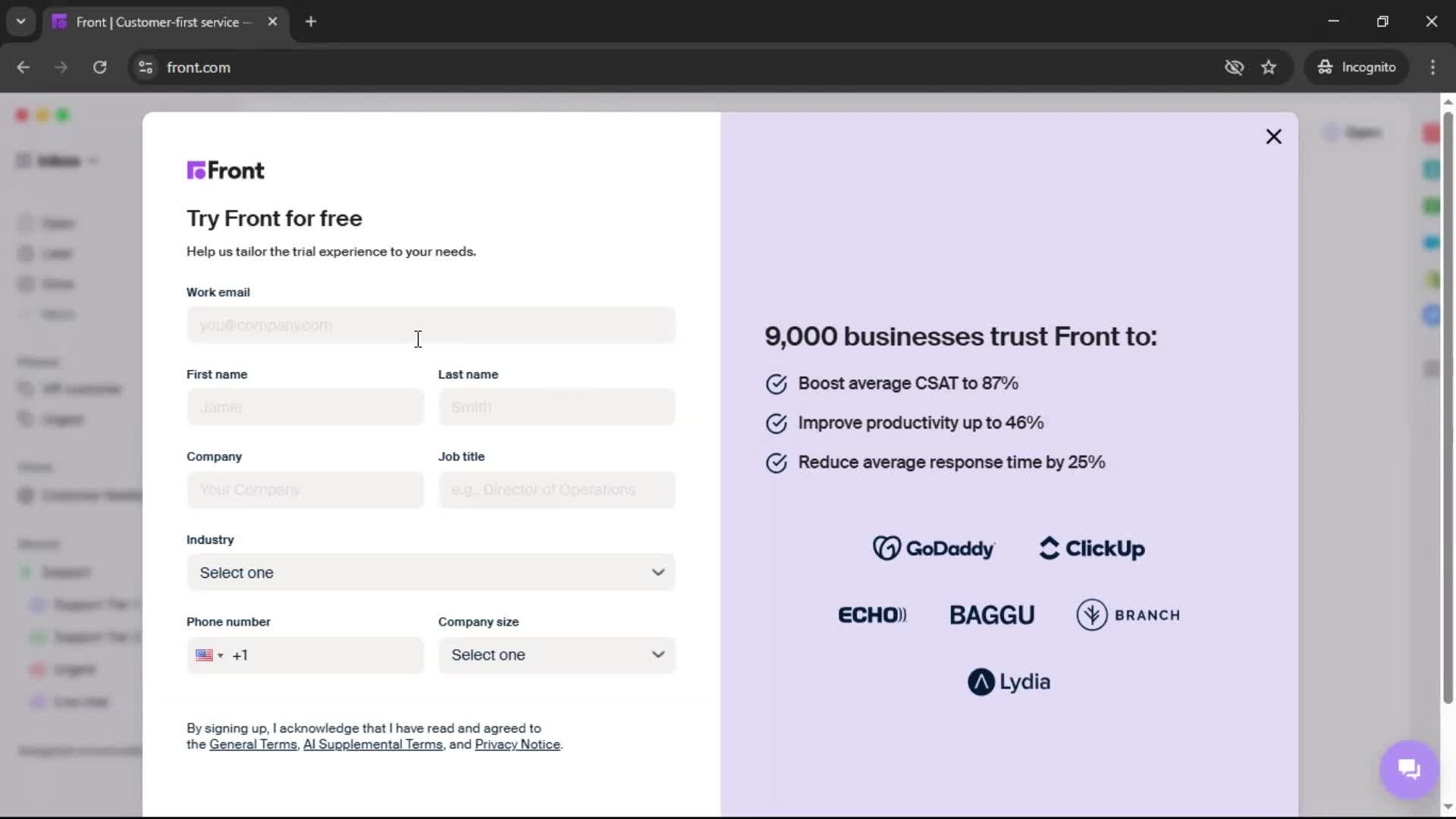The width and height of the screenshot is (1456, 819).
Task: Open Chrome's three-dot menu
Action: (x=1433, y=67)
